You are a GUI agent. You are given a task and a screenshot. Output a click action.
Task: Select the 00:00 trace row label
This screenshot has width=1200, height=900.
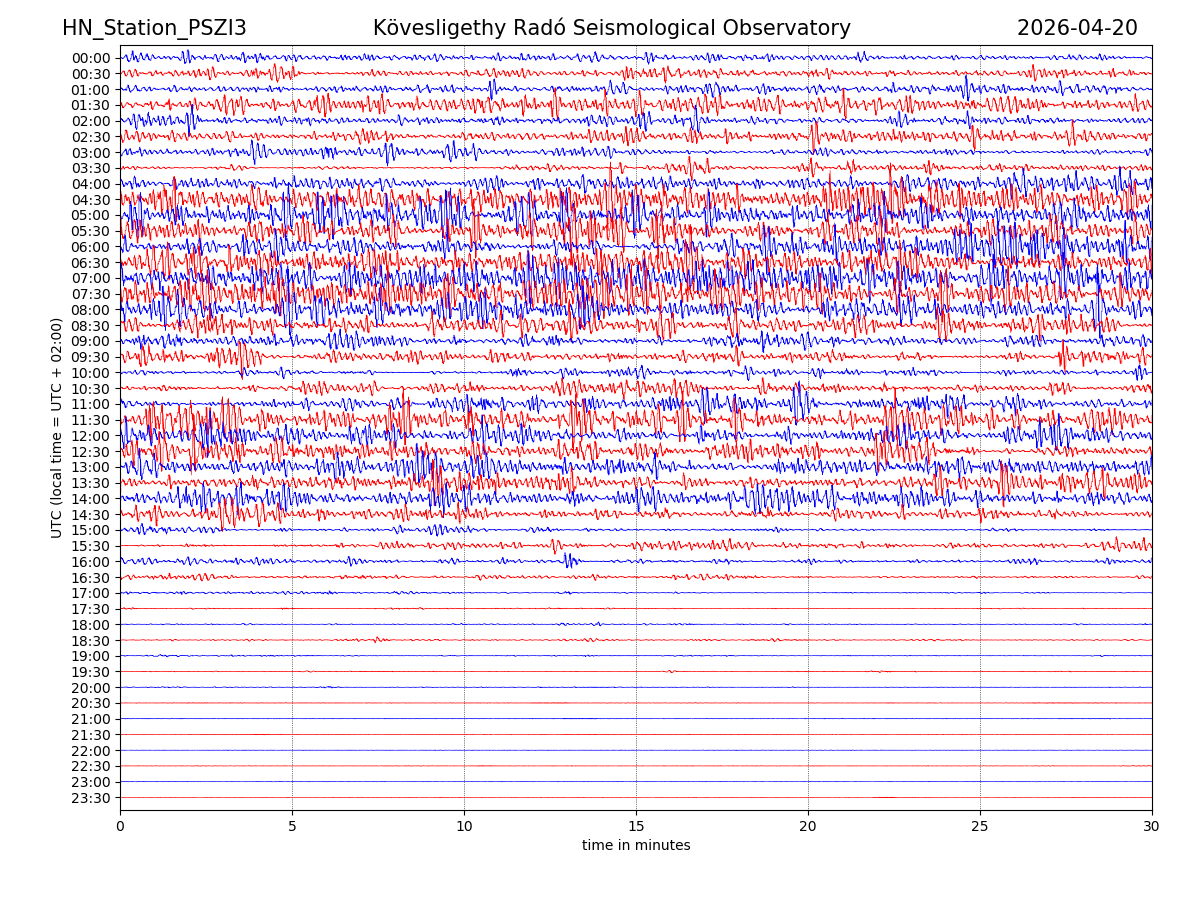[90, 58]
